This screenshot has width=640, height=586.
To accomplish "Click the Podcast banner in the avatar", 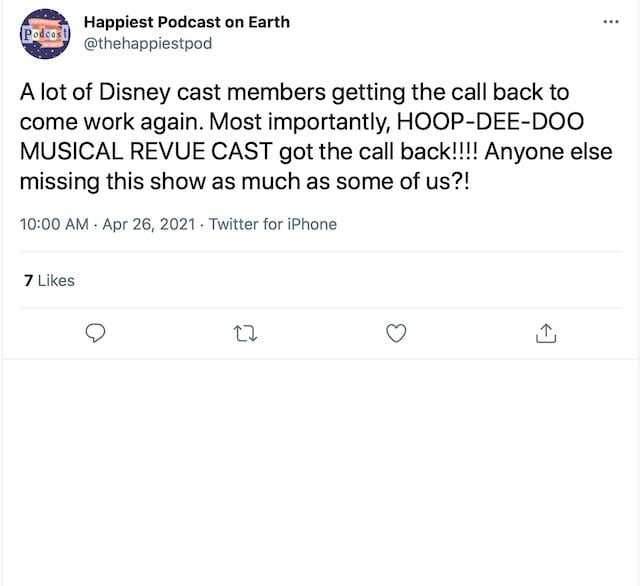I will pos(45,34).
